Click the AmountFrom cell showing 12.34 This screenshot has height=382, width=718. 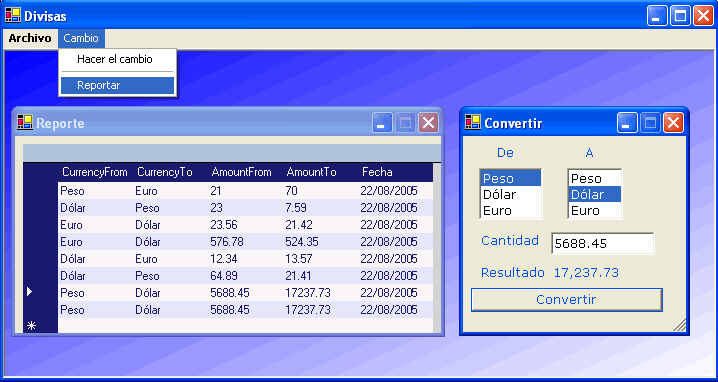245,258
